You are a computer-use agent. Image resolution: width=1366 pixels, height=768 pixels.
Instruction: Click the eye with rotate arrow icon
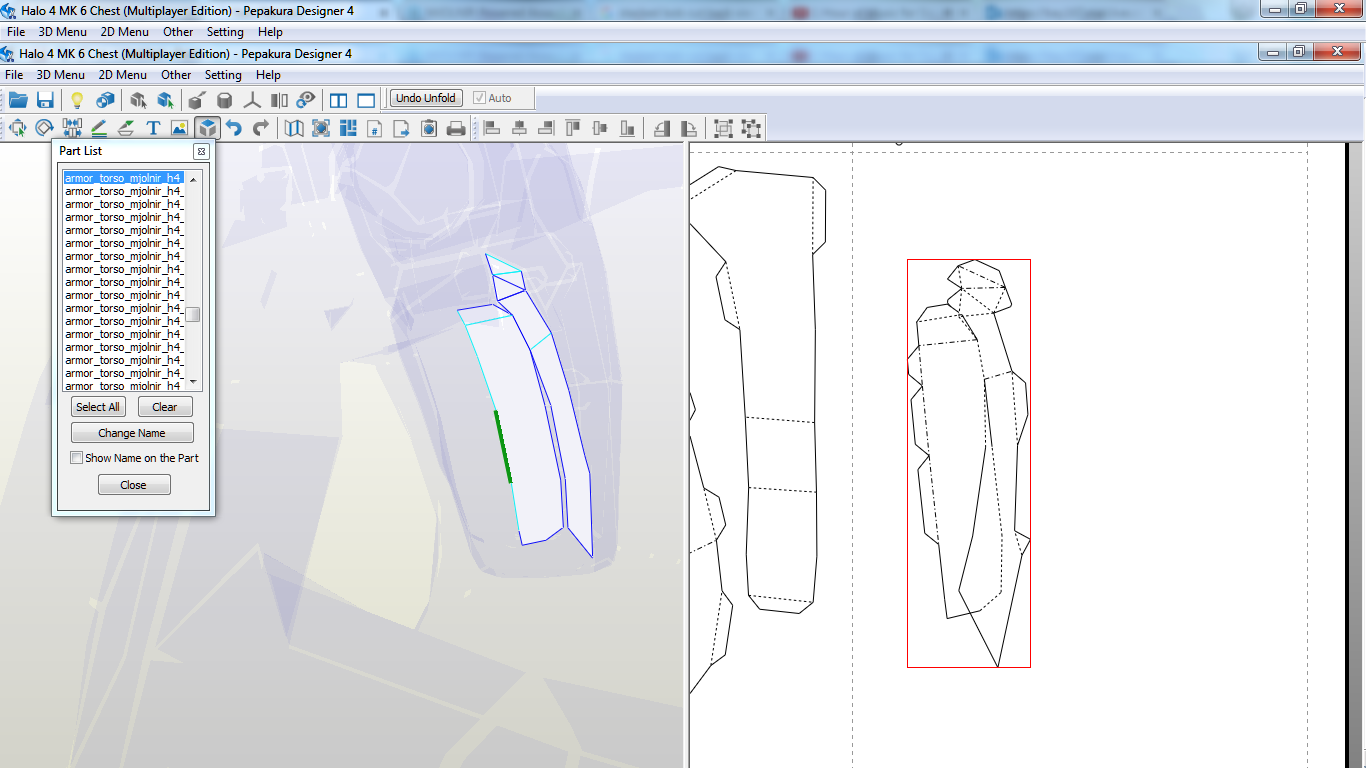click(x=306, y=100)
